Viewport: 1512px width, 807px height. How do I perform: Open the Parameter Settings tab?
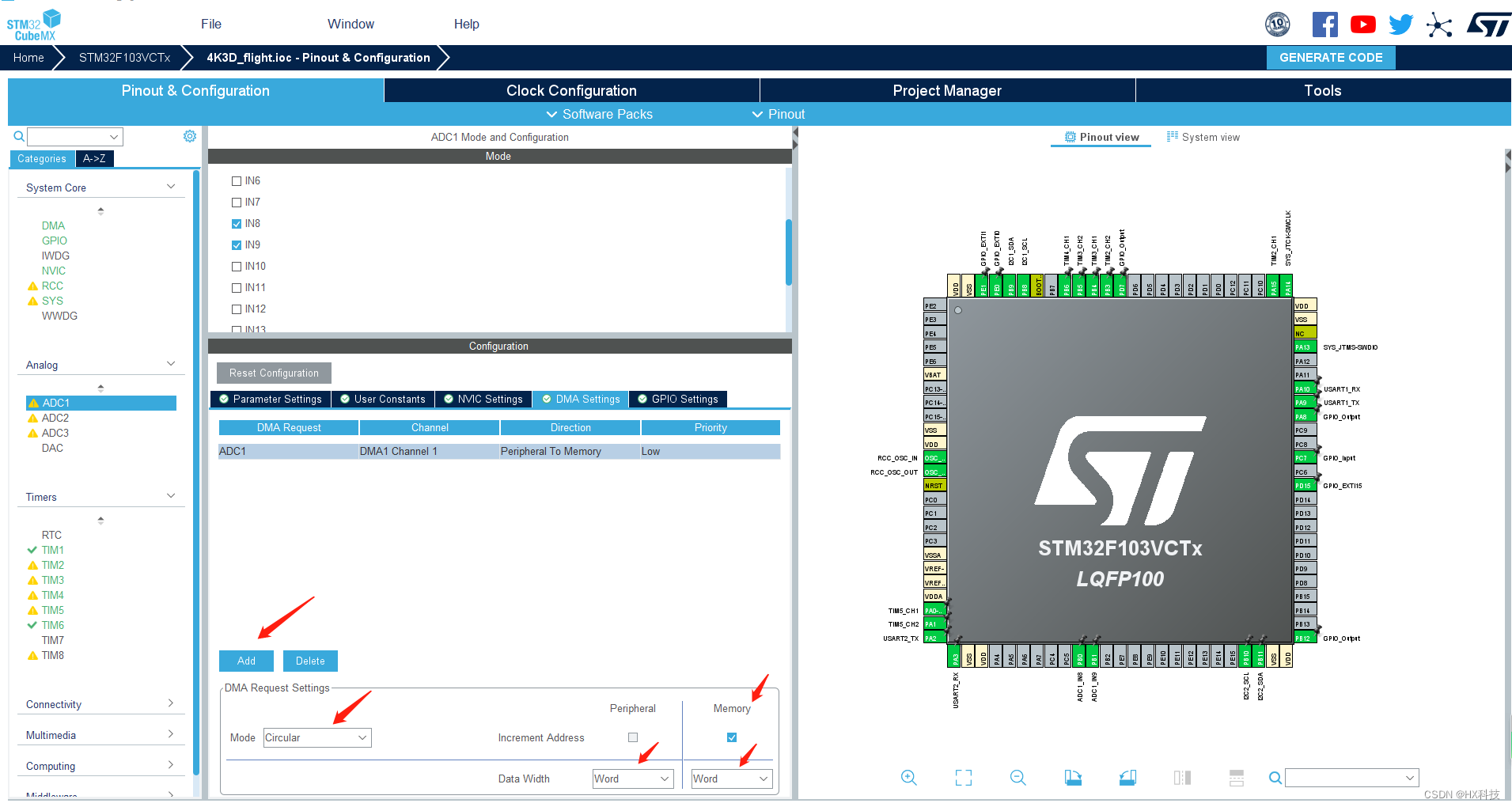[271, 400]
